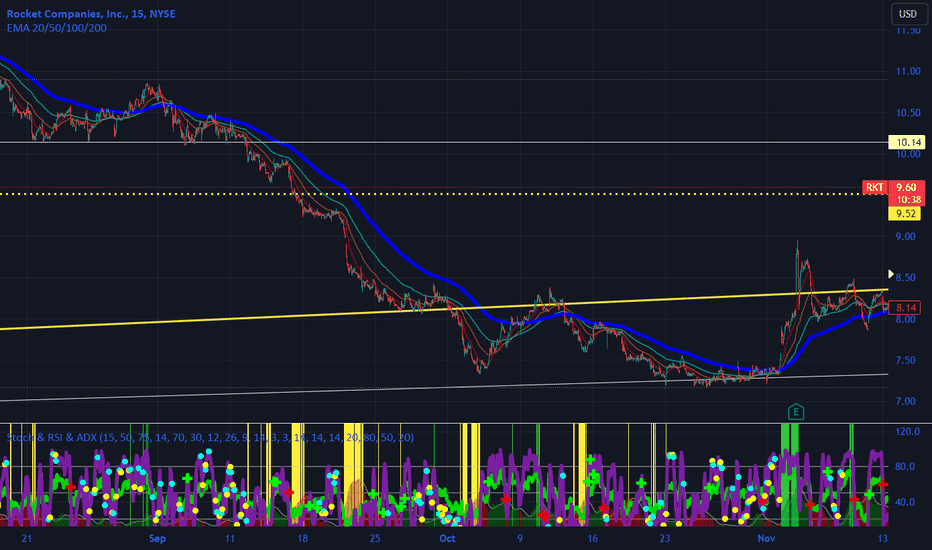Open the USD currency selector
The width and height of the screenshot is (932, 550).
tap(907, 14)
